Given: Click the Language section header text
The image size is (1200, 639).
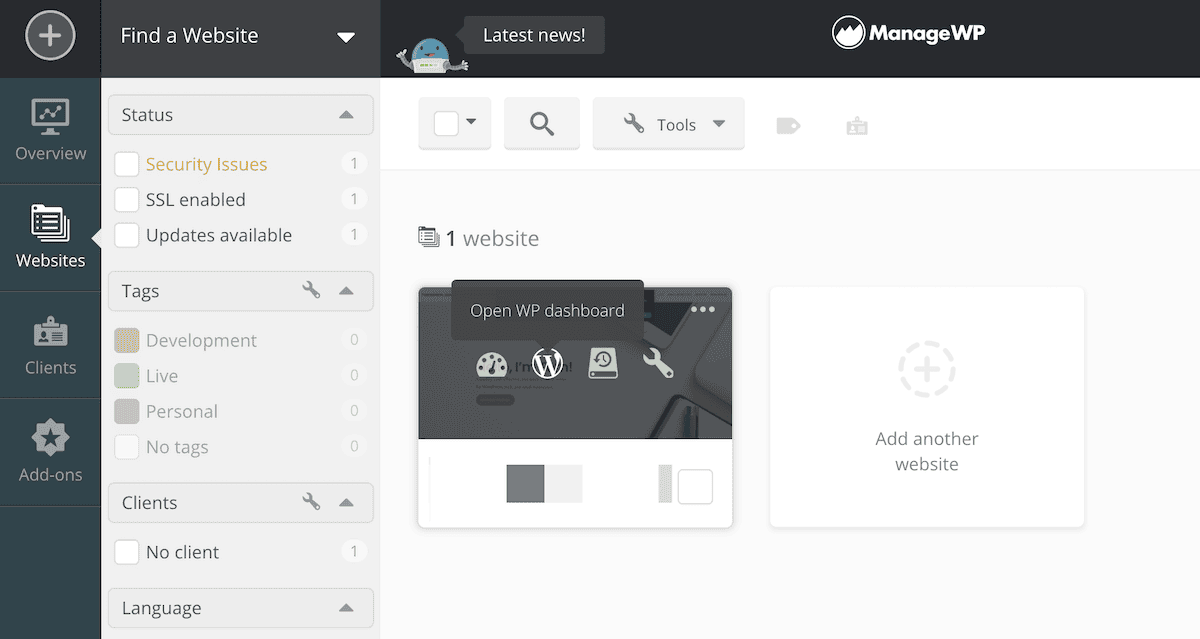Looking at the screenshot, I should point(161,608).
